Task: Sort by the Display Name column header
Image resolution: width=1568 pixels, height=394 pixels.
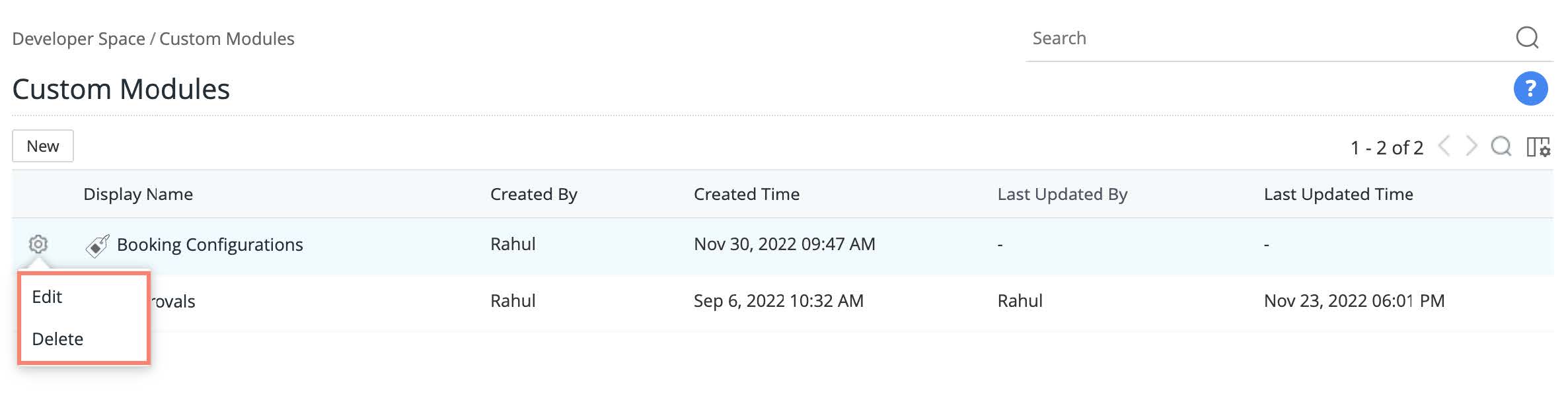Action: point(138,194)
